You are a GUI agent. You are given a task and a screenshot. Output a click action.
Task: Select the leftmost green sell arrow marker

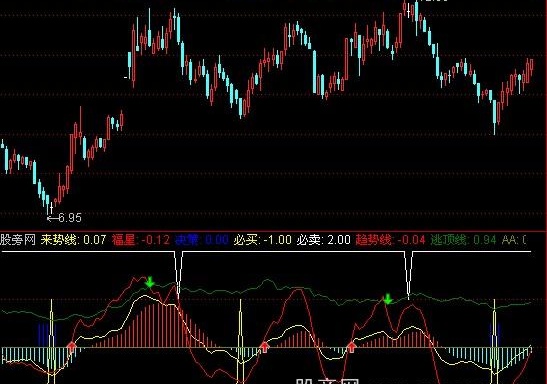(x=150, y=282)
